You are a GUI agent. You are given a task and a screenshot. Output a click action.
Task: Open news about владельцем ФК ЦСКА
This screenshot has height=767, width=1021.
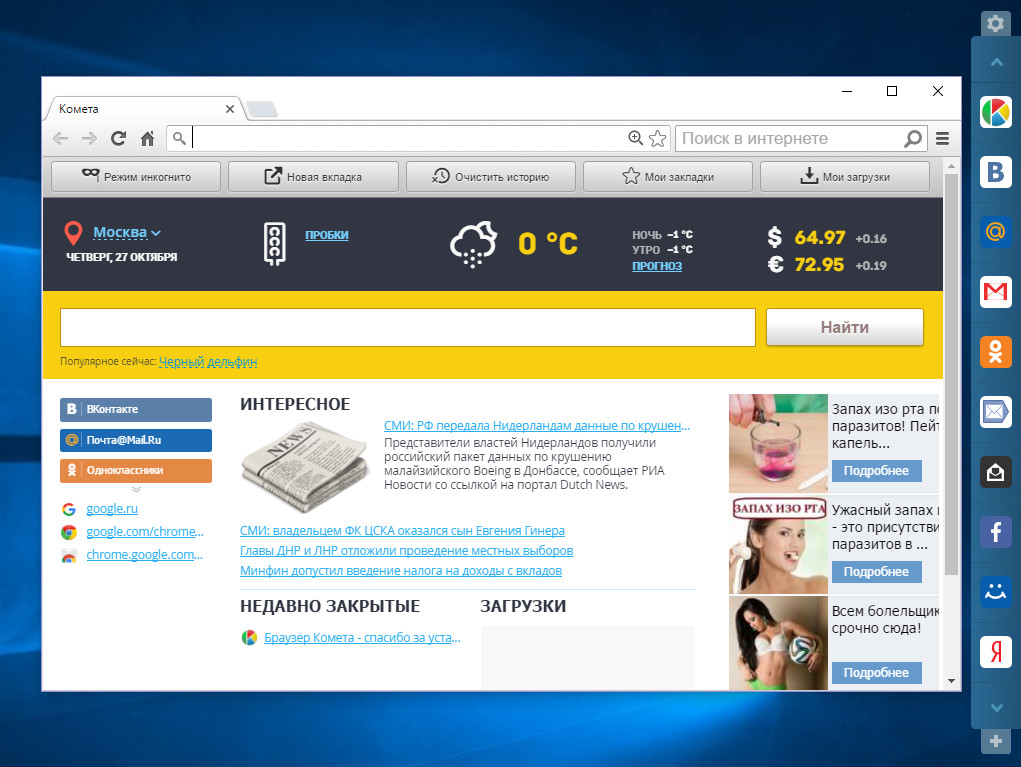[x=402, y=531]
